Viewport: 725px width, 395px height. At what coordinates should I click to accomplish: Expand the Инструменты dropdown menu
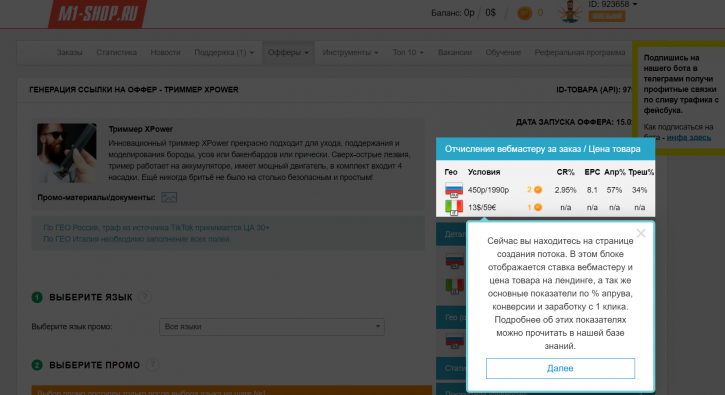(350, 52)
